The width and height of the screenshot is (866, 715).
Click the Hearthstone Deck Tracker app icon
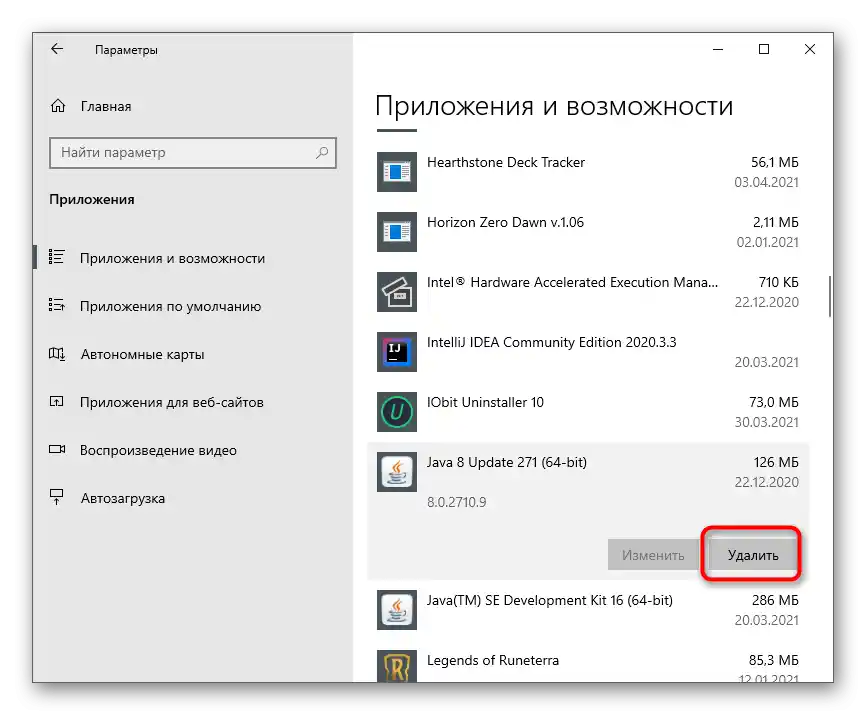(x=397, y=172)
